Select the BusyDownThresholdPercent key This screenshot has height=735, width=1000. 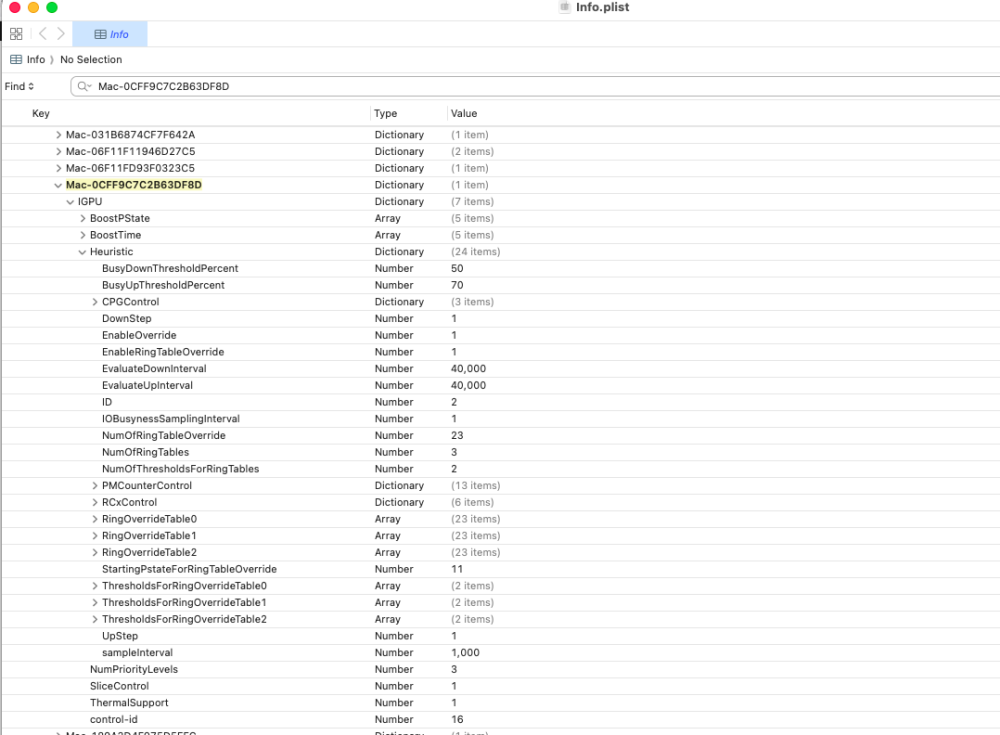pyautogui.click(x=170, y=269)
